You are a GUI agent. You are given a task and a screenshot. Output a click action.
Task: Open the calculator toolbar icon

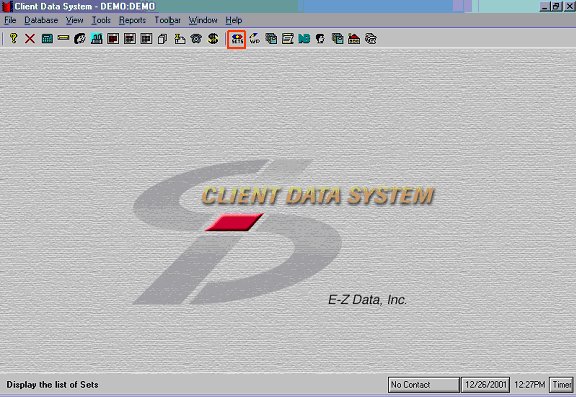47,39
